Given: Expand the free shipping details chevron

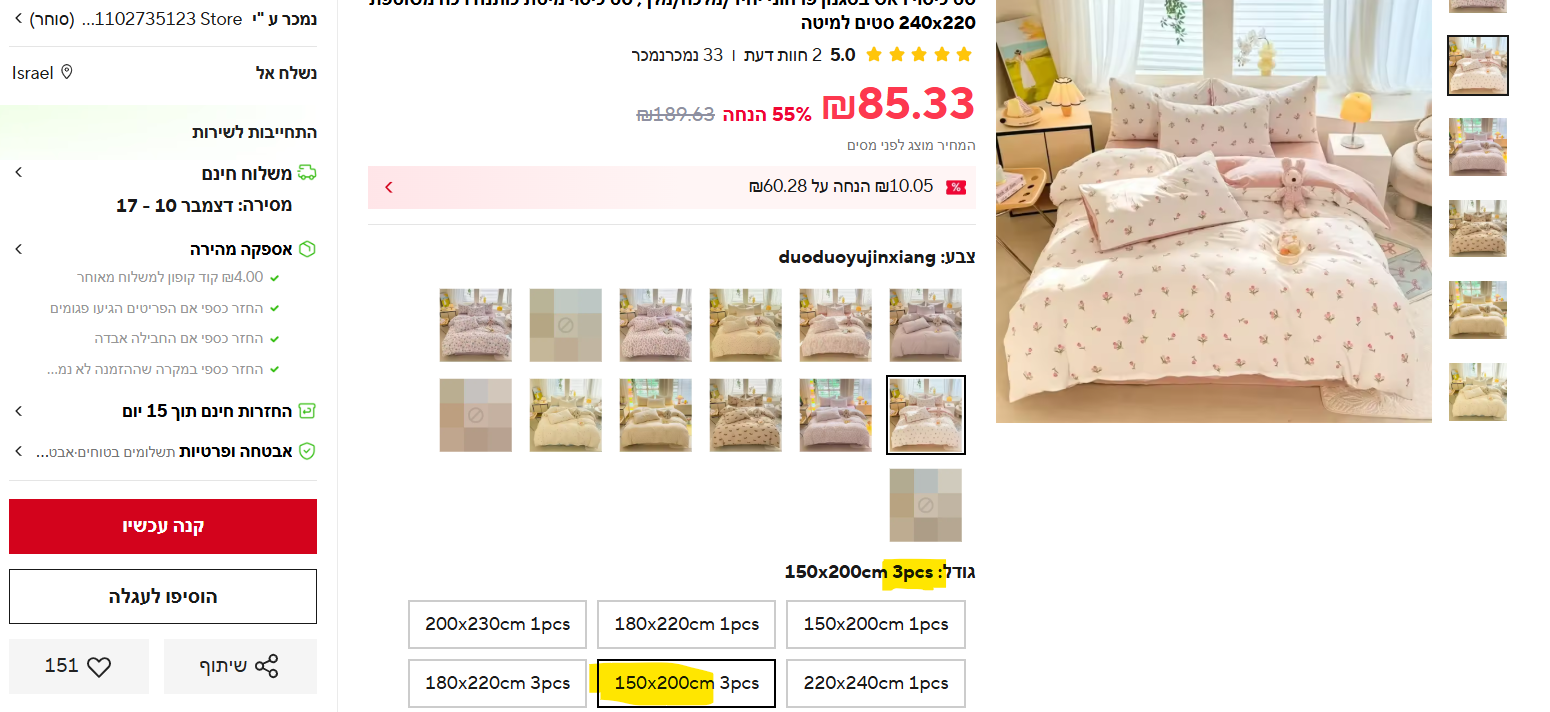Looking at the screenshot, I should click(18, 173).
